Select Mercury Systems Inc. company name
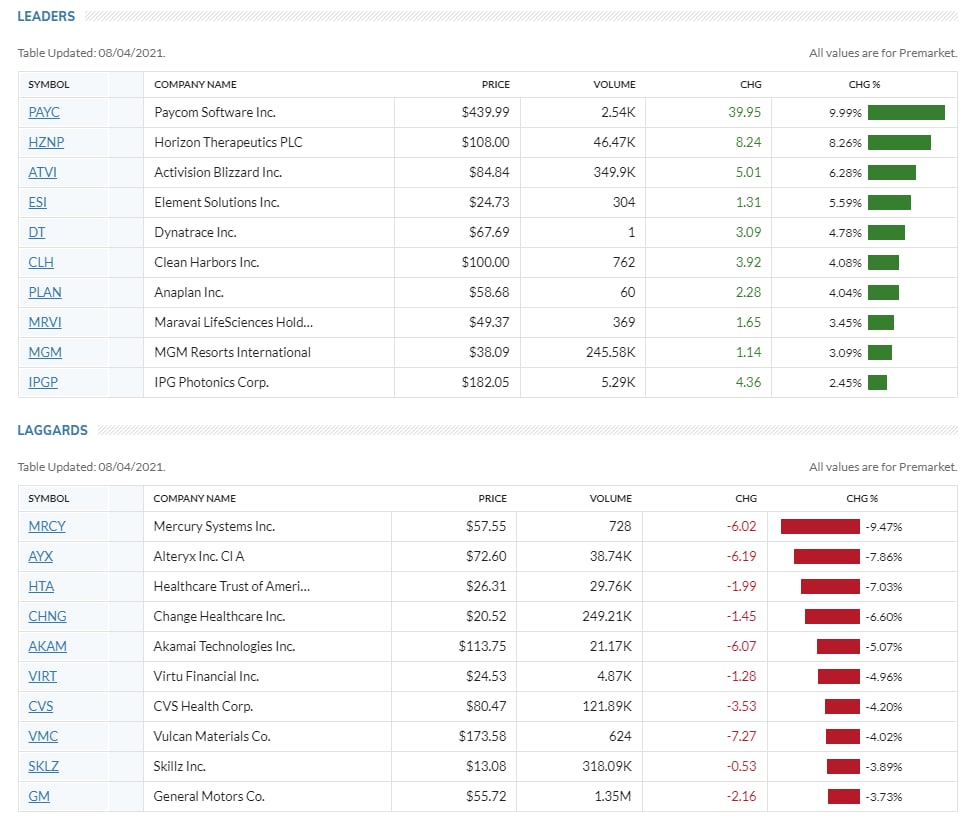 point(214,527)
